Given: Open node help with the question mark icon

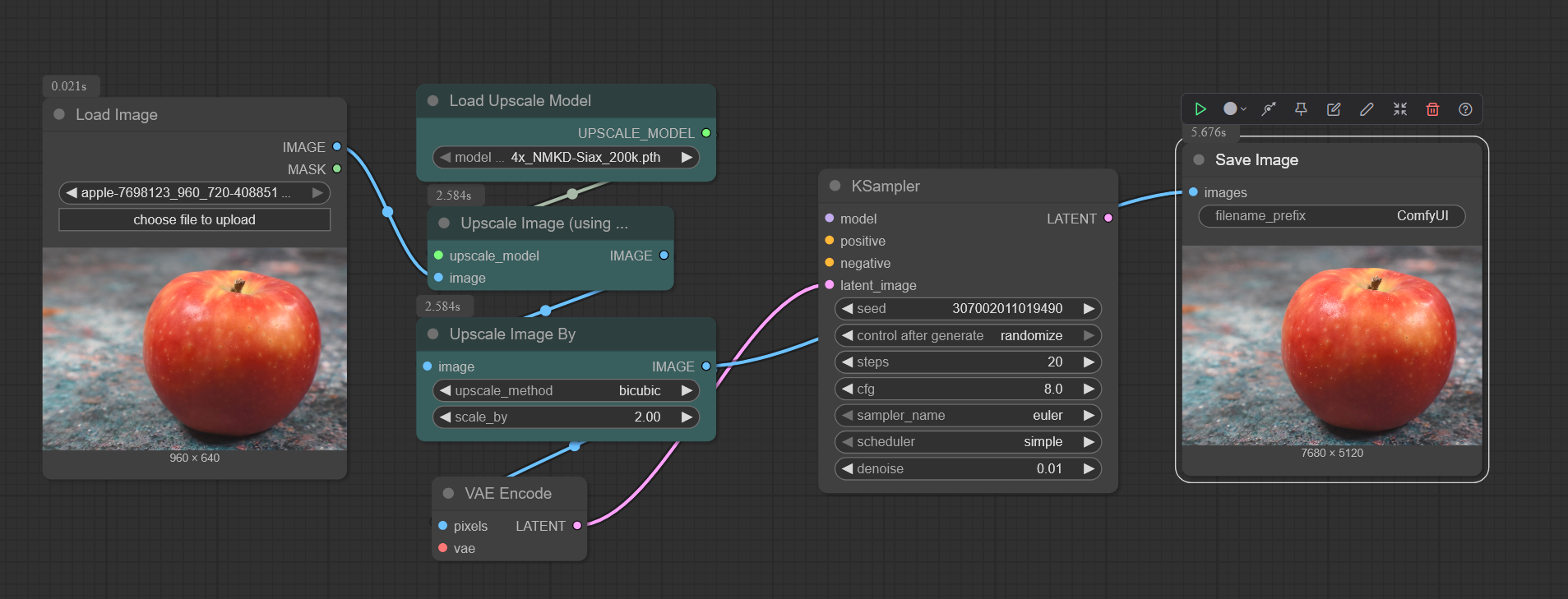Looking at the screenshot, I should [1465, 109].
